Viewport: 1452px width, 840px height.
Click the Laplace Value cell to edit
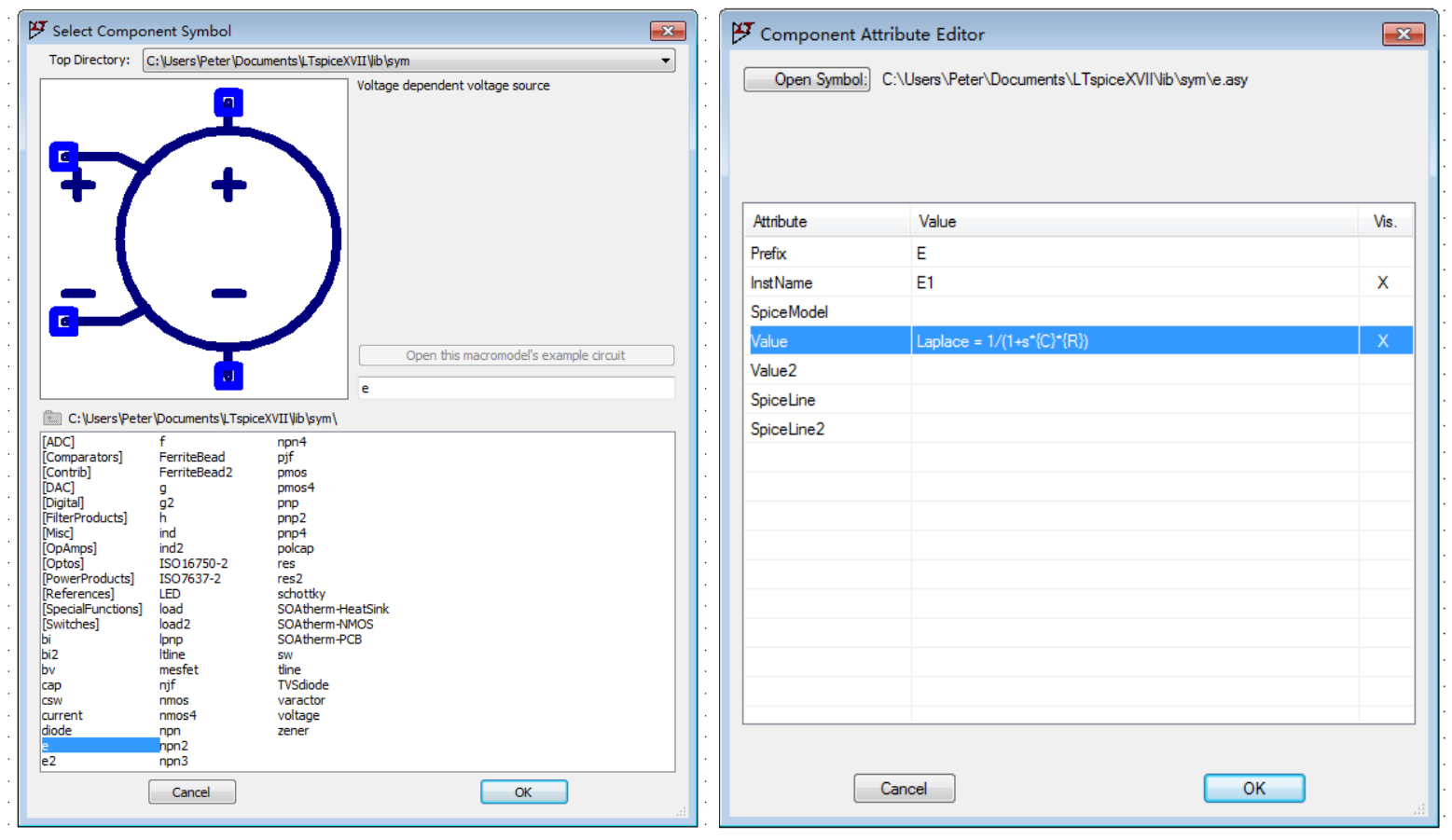point(1133,341)
